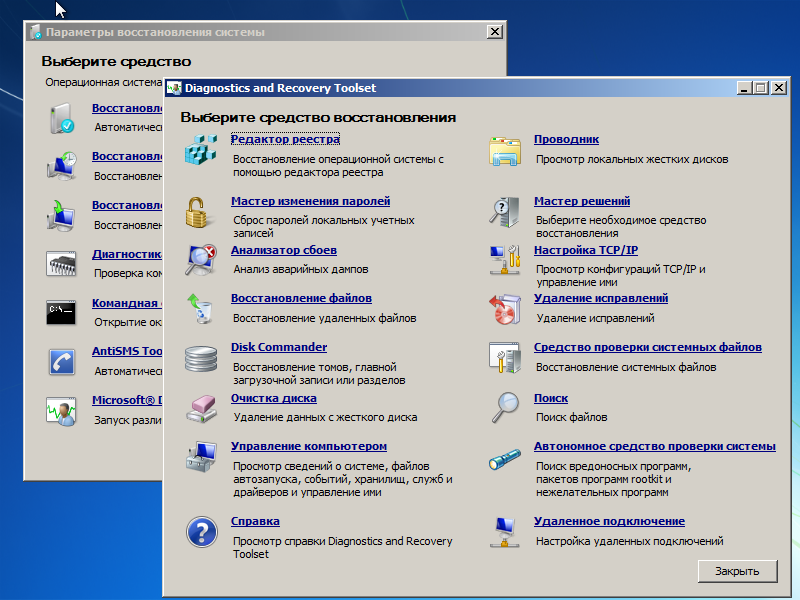
Task: Maximize the Diagnostics and Recovery Toolset window
Action: tap(761, 88)
